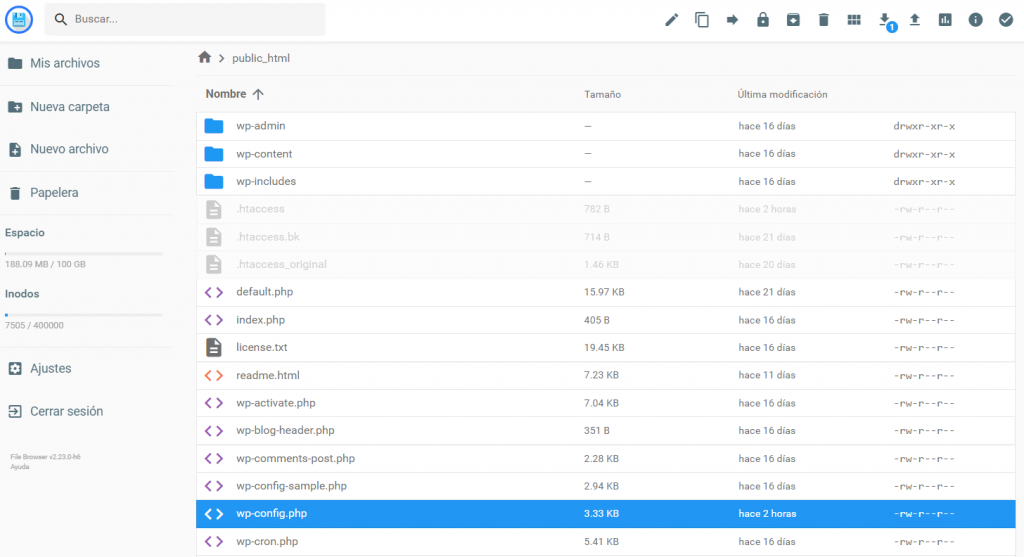The image size is (1024, 557).
Task: Sort list by Tamaño column header
Action: pyautogui.click(x=602, y=95)
